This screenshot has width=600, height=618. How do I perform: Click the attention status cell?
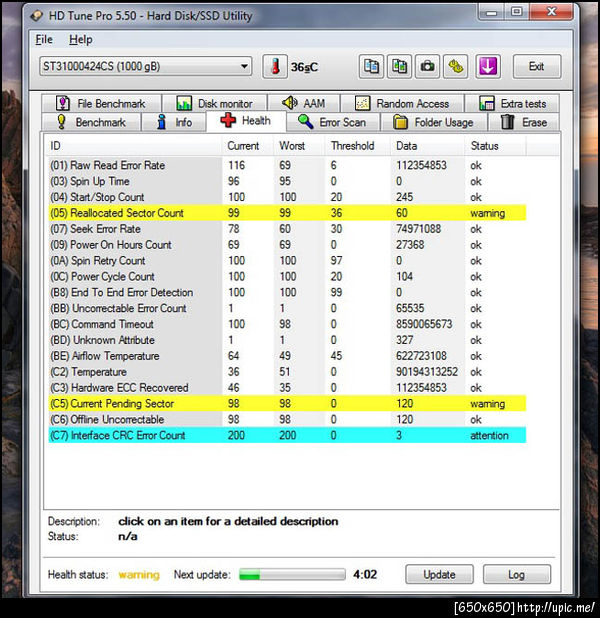489,436
